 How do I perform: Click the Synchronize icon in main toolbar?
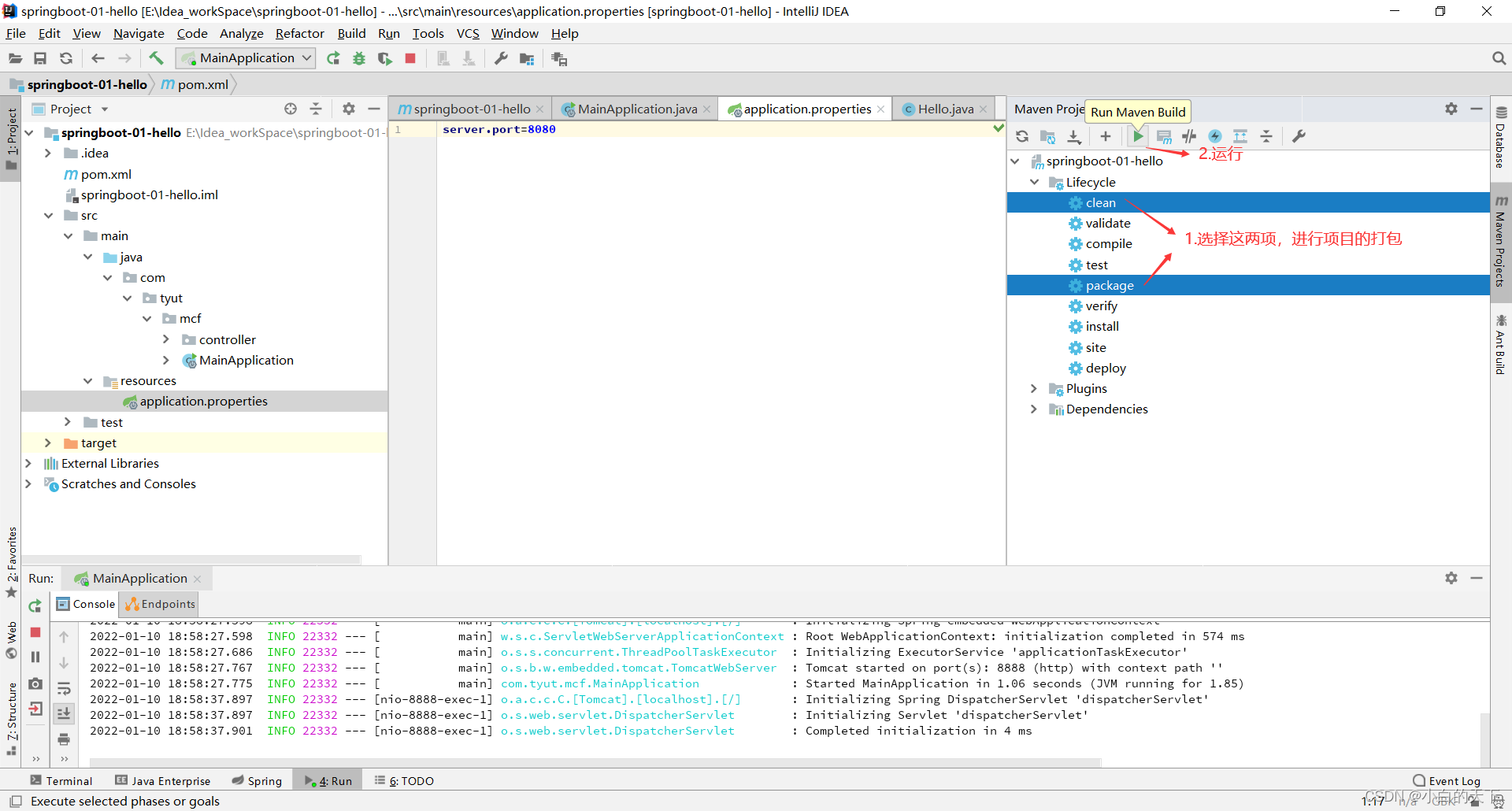[x=66, y=58]
